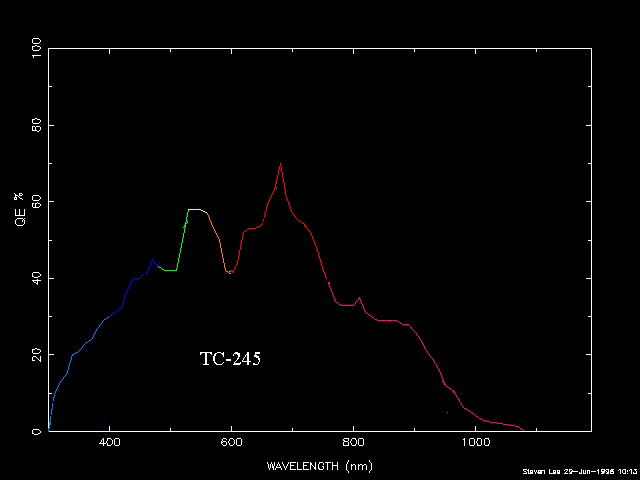
Task: Click the 20 tick label on y-axis
Action: 37,355
